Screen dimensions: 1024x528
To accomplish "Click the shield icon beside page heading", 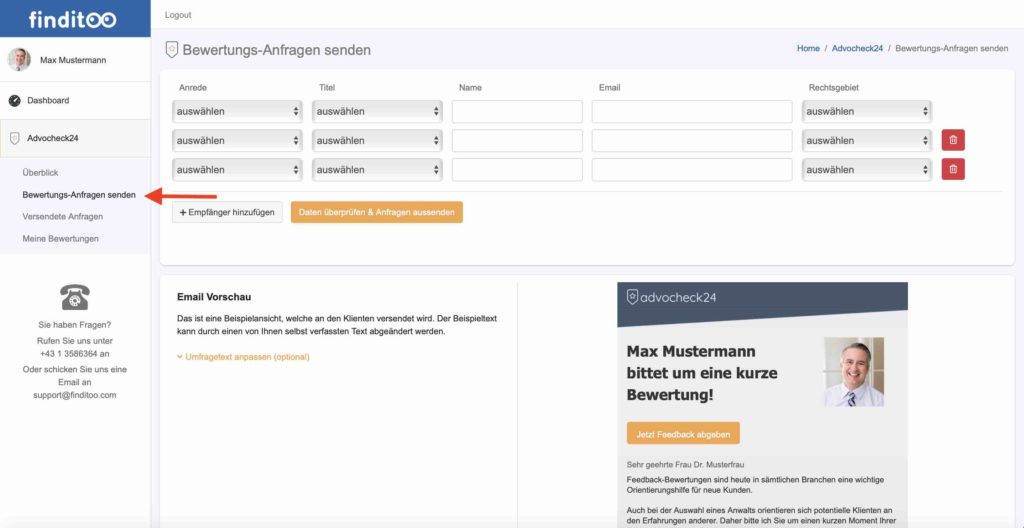I will [171, 49].
